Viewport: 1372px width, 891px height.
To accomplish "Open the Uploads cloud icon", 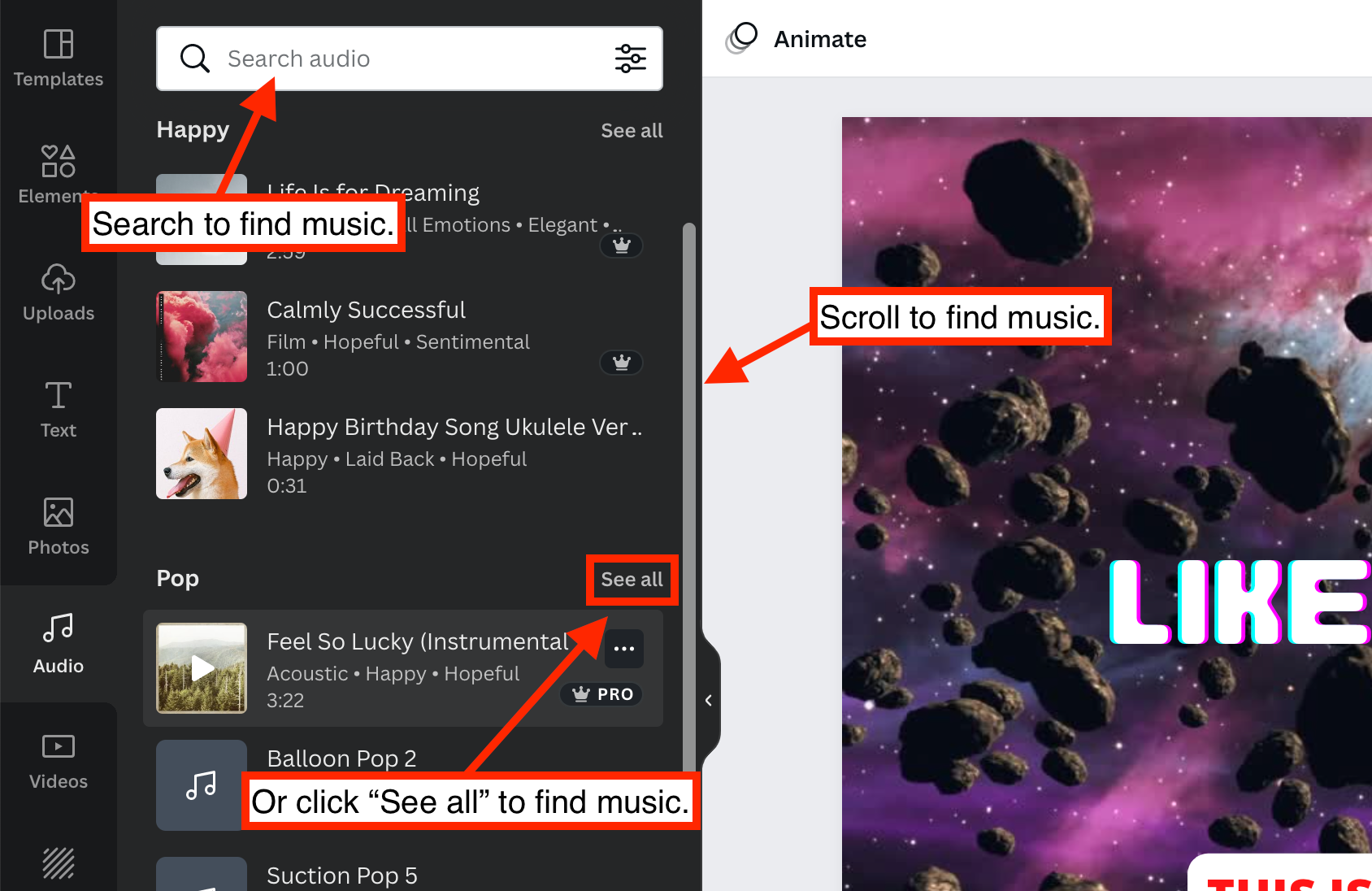I will click(x=59, y=279).
